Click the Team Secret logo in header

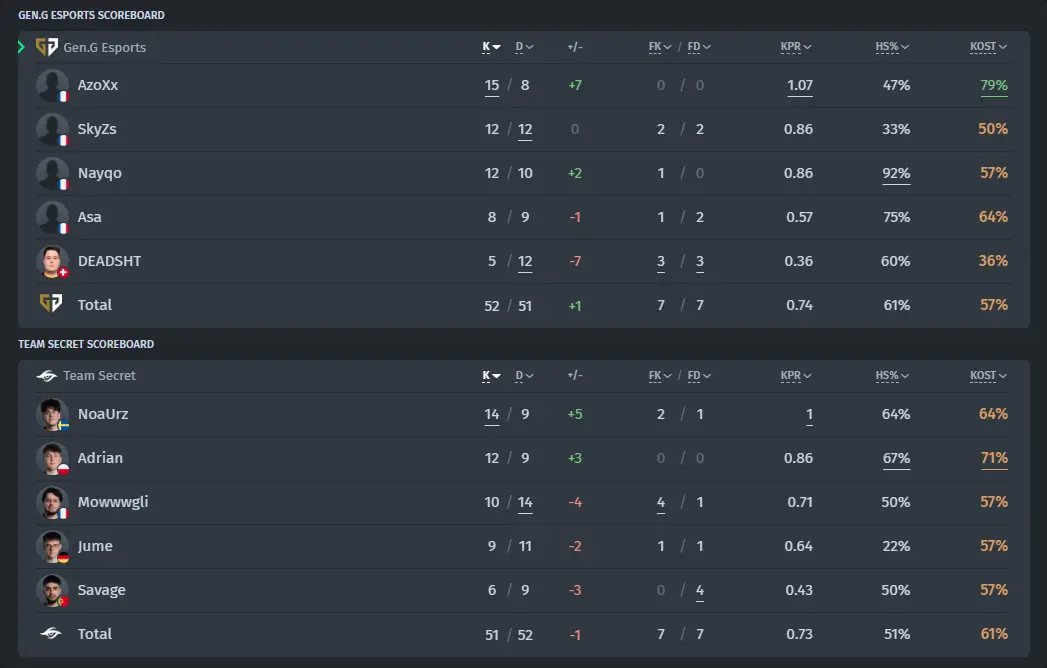point(47,376)
